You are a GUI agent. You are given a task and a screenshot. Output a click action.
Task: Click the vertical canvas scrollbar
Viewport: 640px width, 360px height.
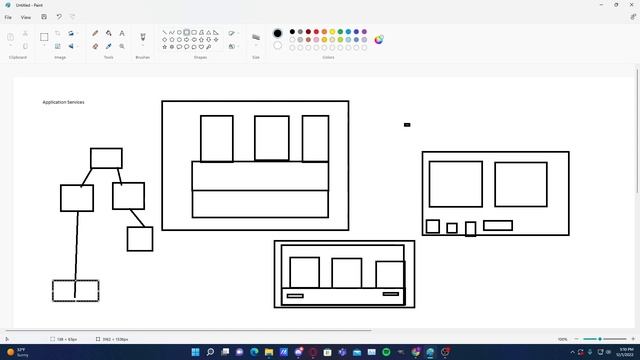[637, 131]
